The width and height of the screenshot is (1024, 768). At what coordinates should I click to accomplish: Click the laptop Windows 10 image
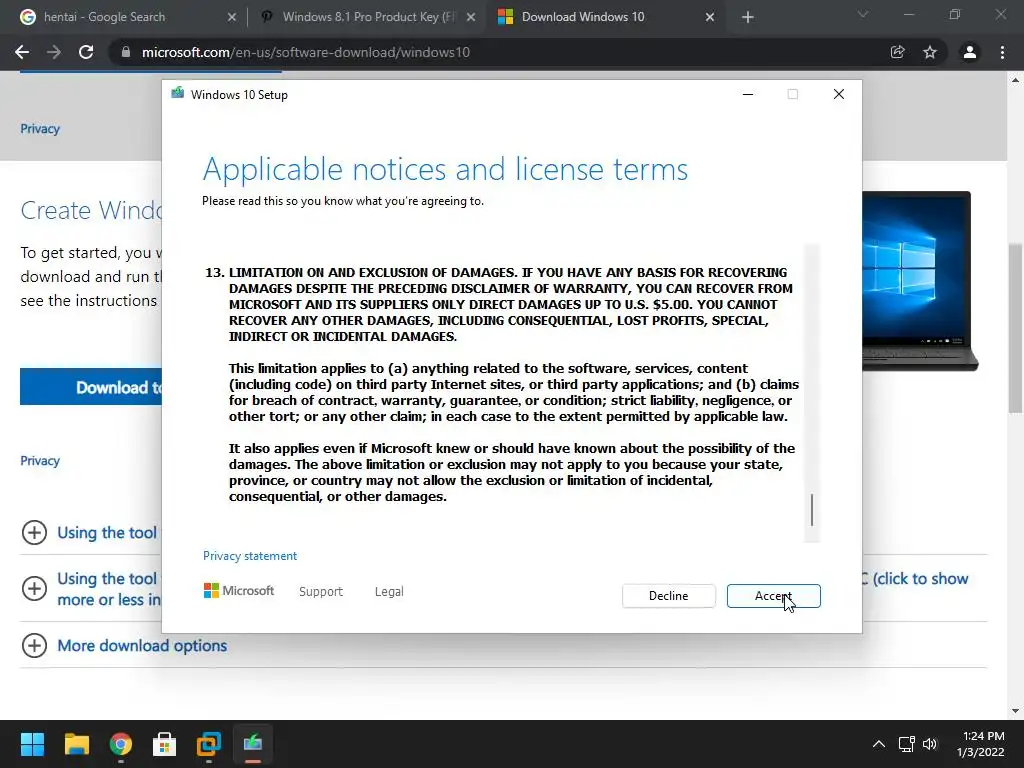(920, 281)
